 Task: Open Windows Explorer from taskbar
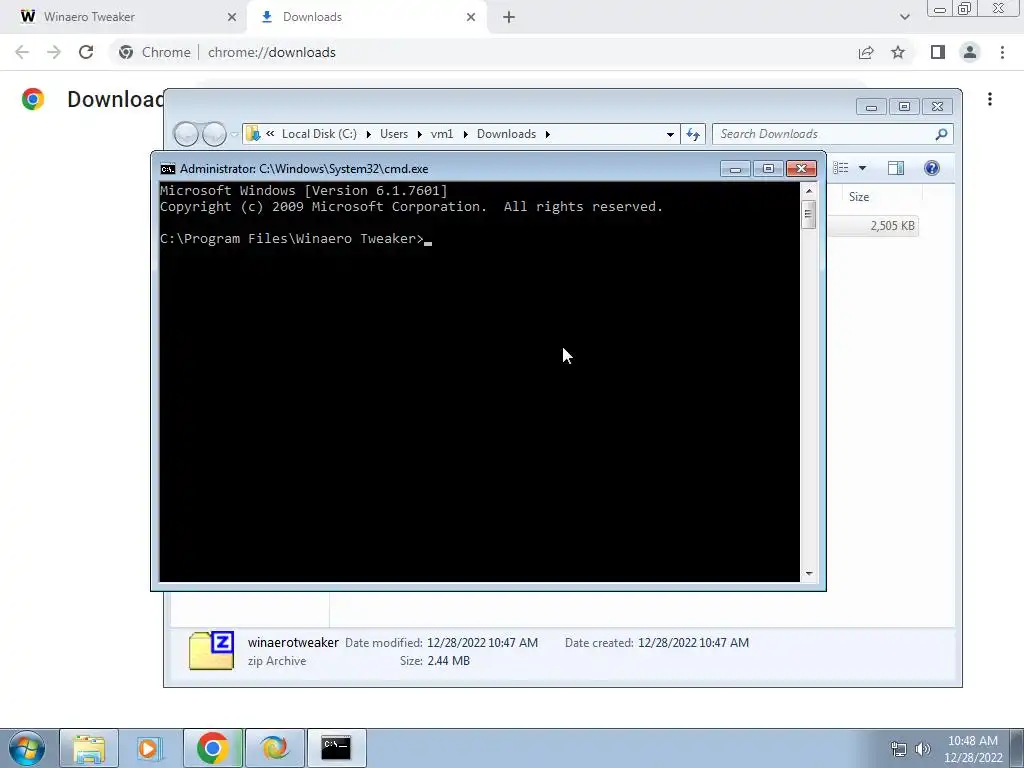pyautogui.click(x=89, y=748)
